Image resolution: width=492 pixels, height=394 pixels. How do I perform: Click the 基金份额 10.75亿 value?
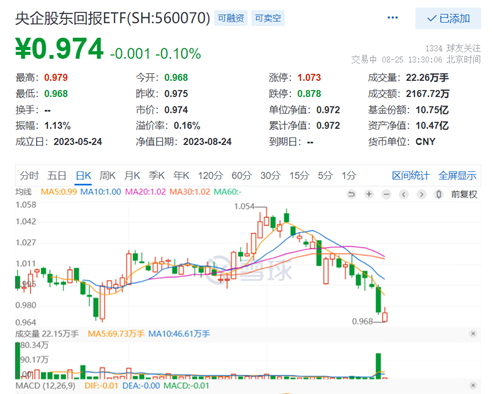pos(432,110)
